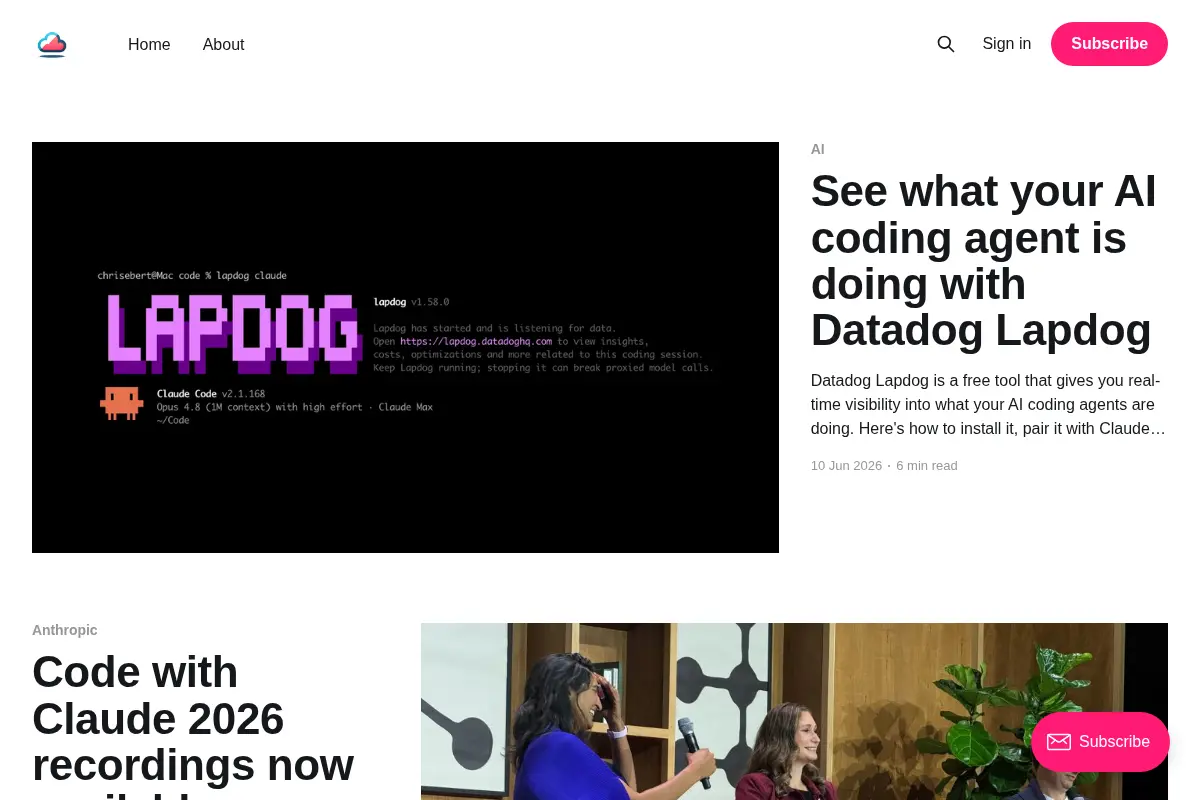Click the "6 min read" label
1200x800 pixels.
926,466
